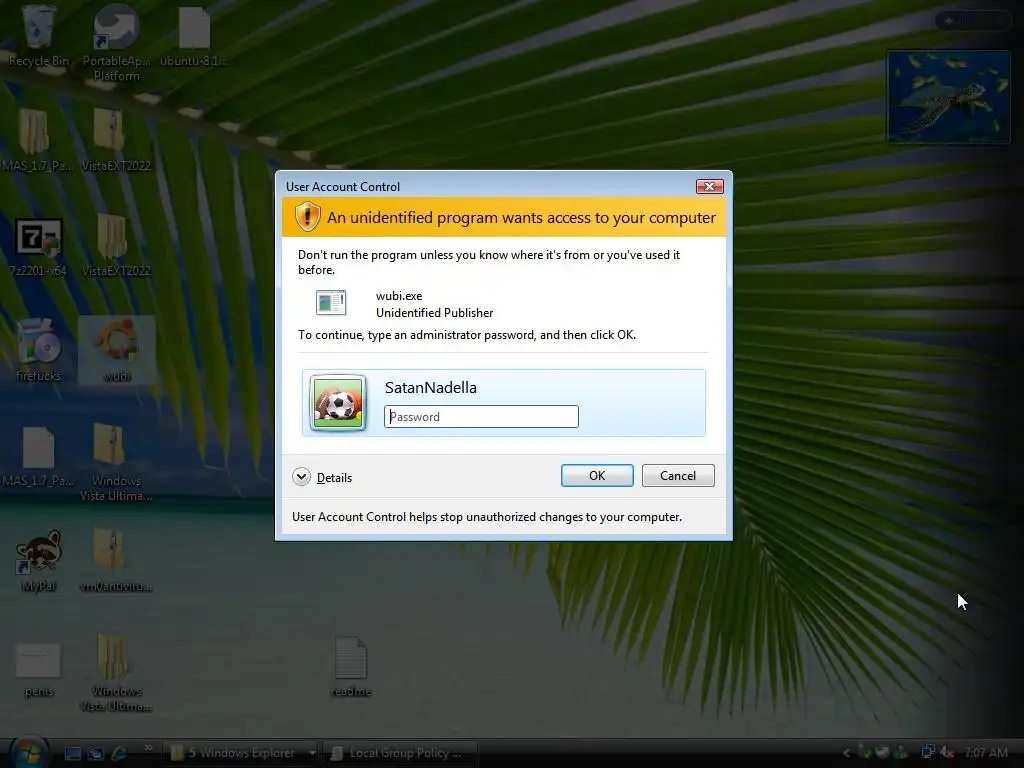Screen dimensions: 1024x768
Task: Click OK in the UAC dialog
Action: 597,475
